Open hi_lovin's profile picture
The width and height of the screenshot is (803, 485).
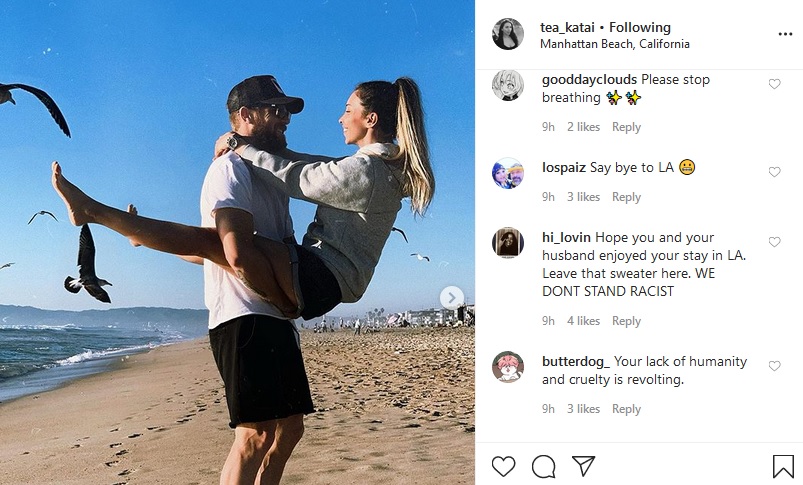508,243
